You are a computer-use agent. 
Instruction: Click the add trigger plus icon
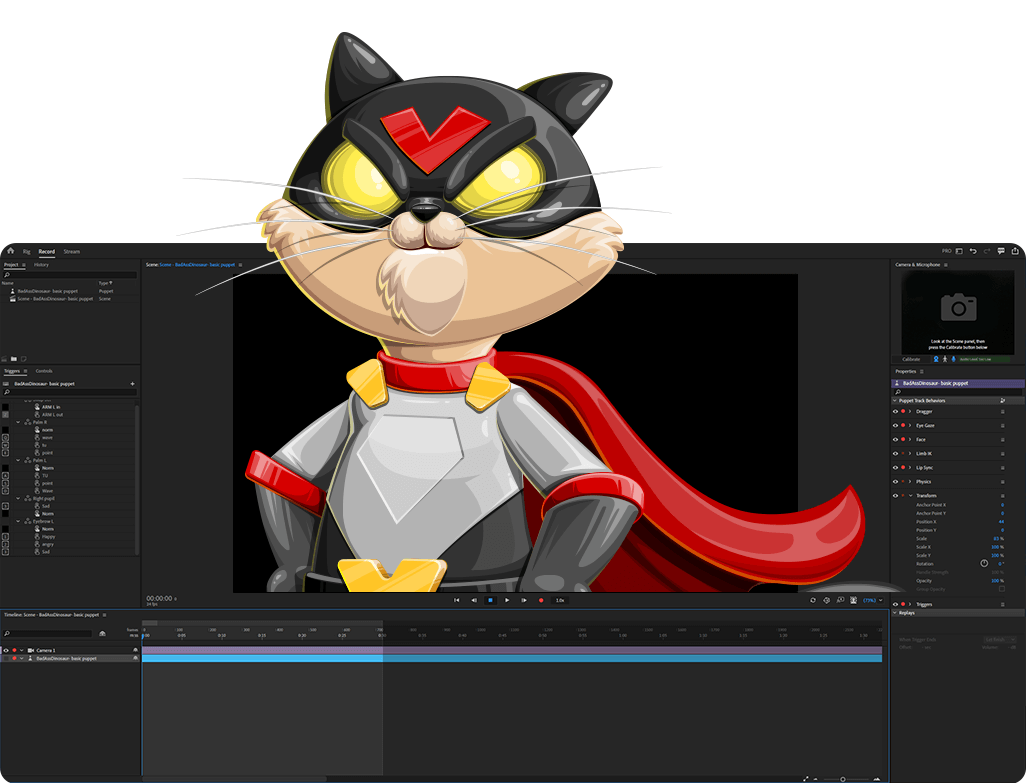pyautogui.click(x=132, y=383)
